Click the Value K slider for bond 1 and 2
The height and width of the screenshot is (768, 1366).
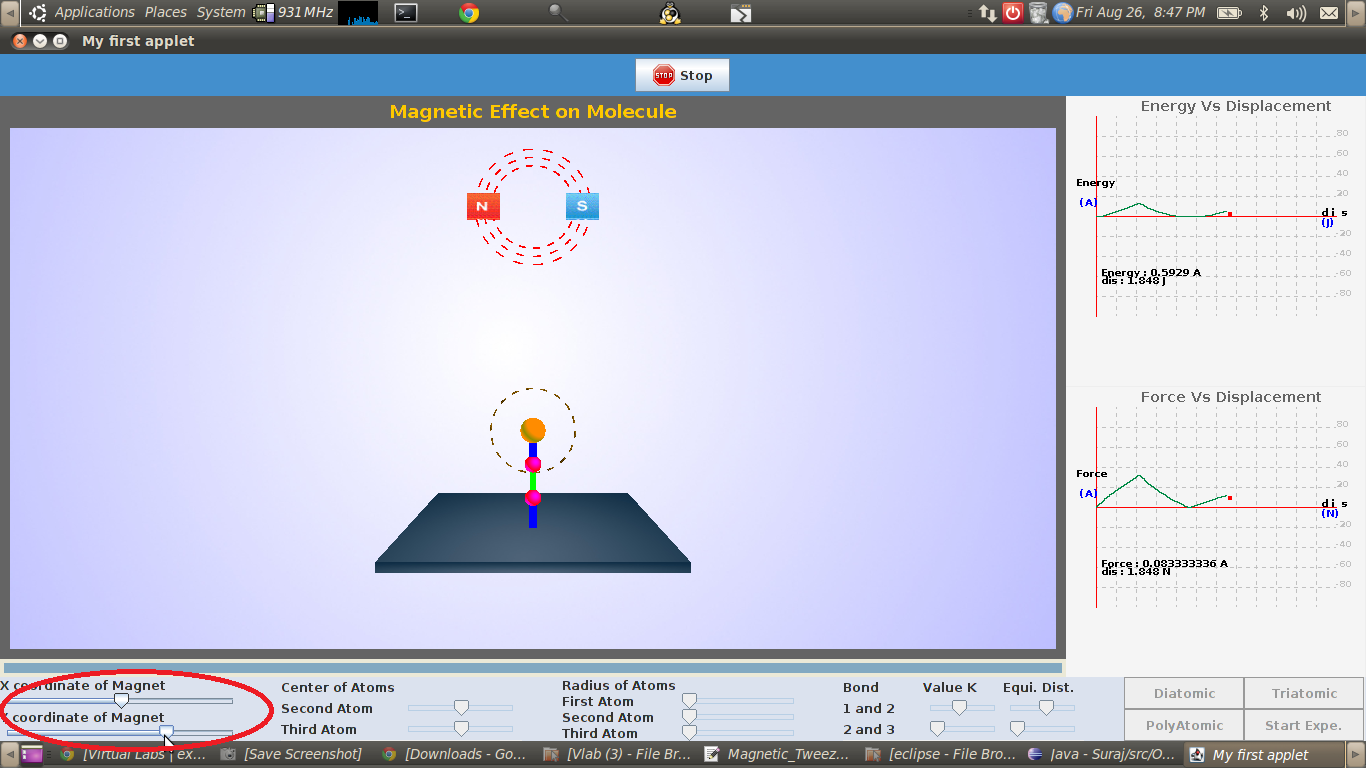(x=959, y=708)
